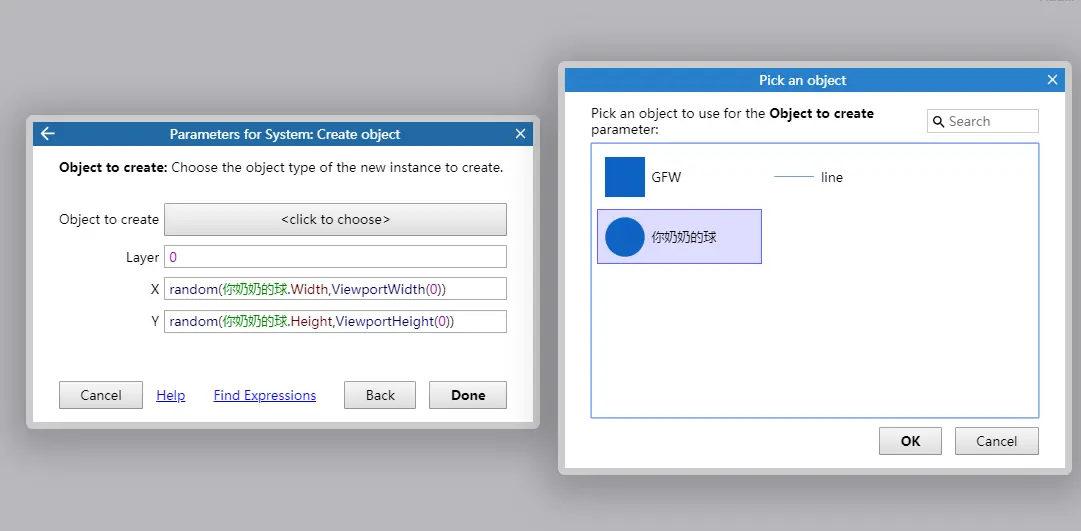Close the Parameters for System dialog
Image resolution: width=1081 pixels, height=531 pixels.
click(521, 134)
